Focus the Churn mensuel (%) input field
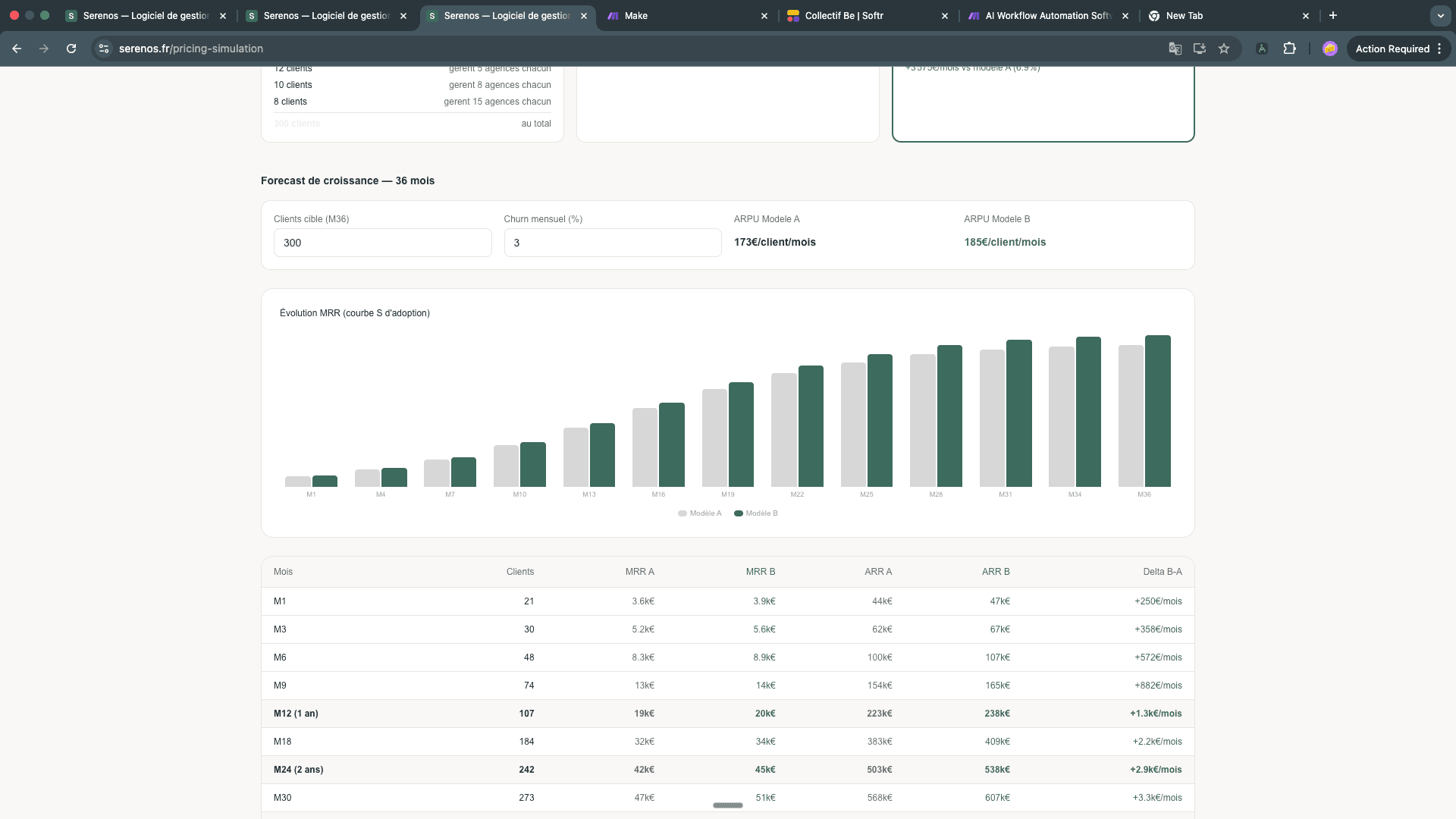 pos(613,243)
